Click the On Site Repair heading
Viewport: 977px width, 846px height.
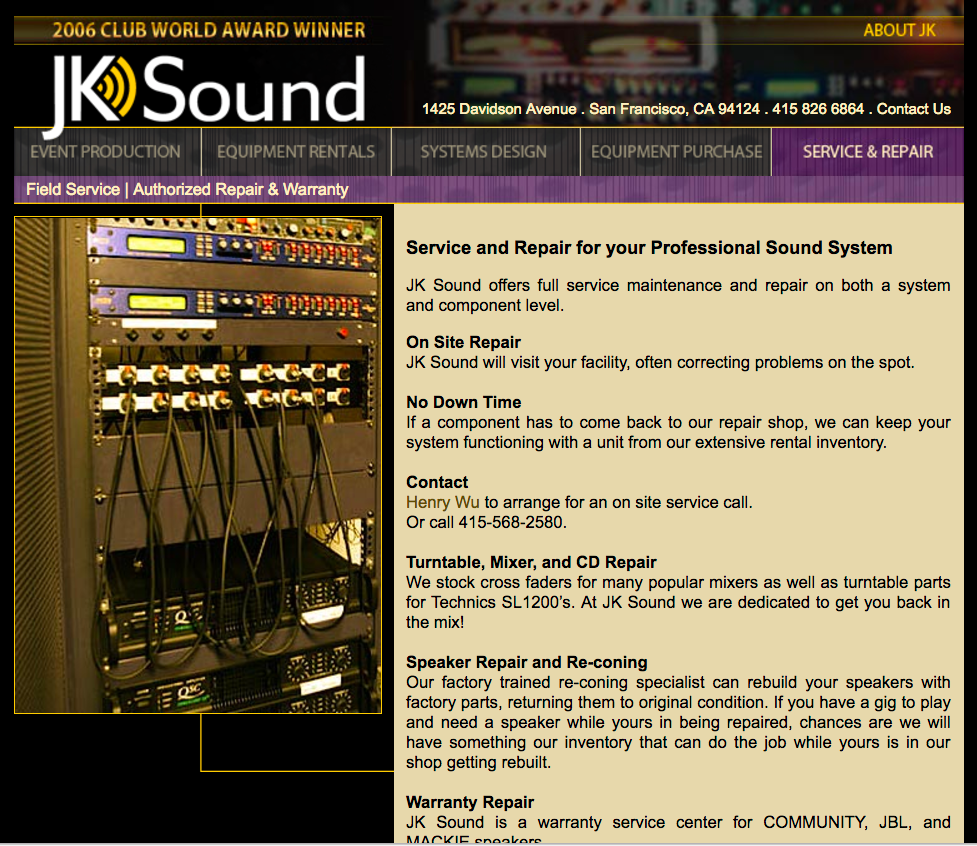click(463, 342)
